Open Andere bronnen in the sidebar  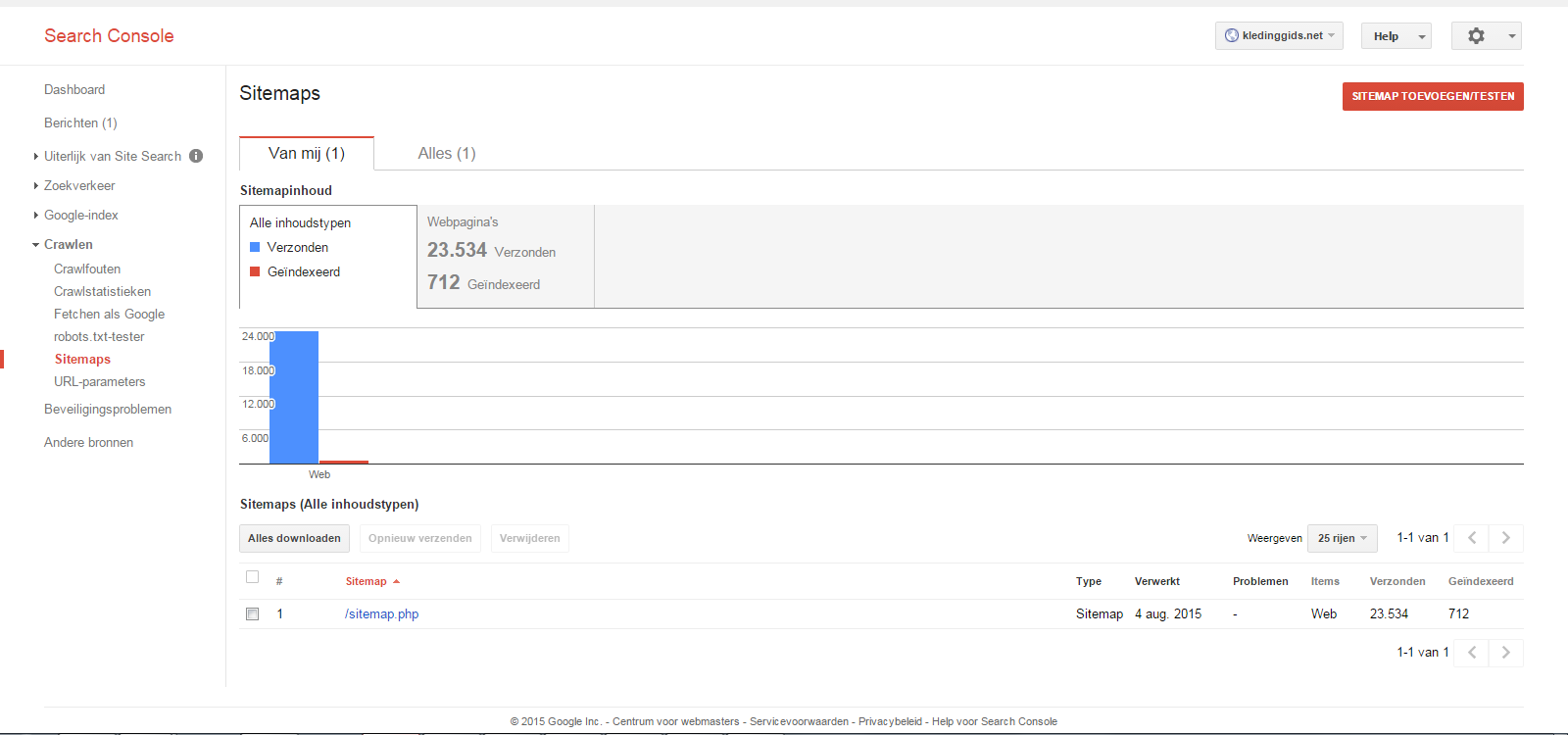[x=88, y=442]
